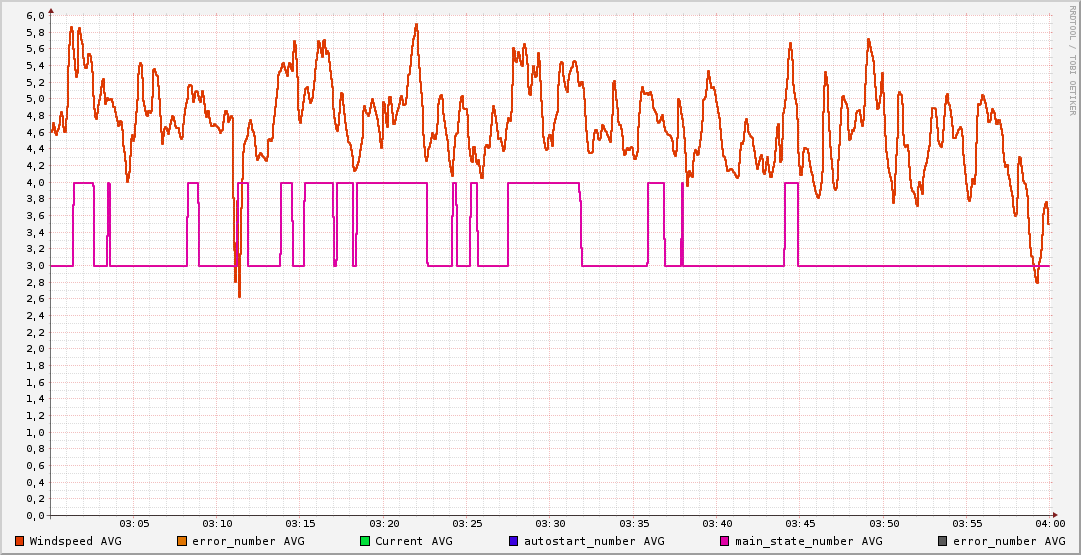This screenshot has width=1081, height=555.
Task: Click the 03:05 time axis label
Action: click(134, 524)
